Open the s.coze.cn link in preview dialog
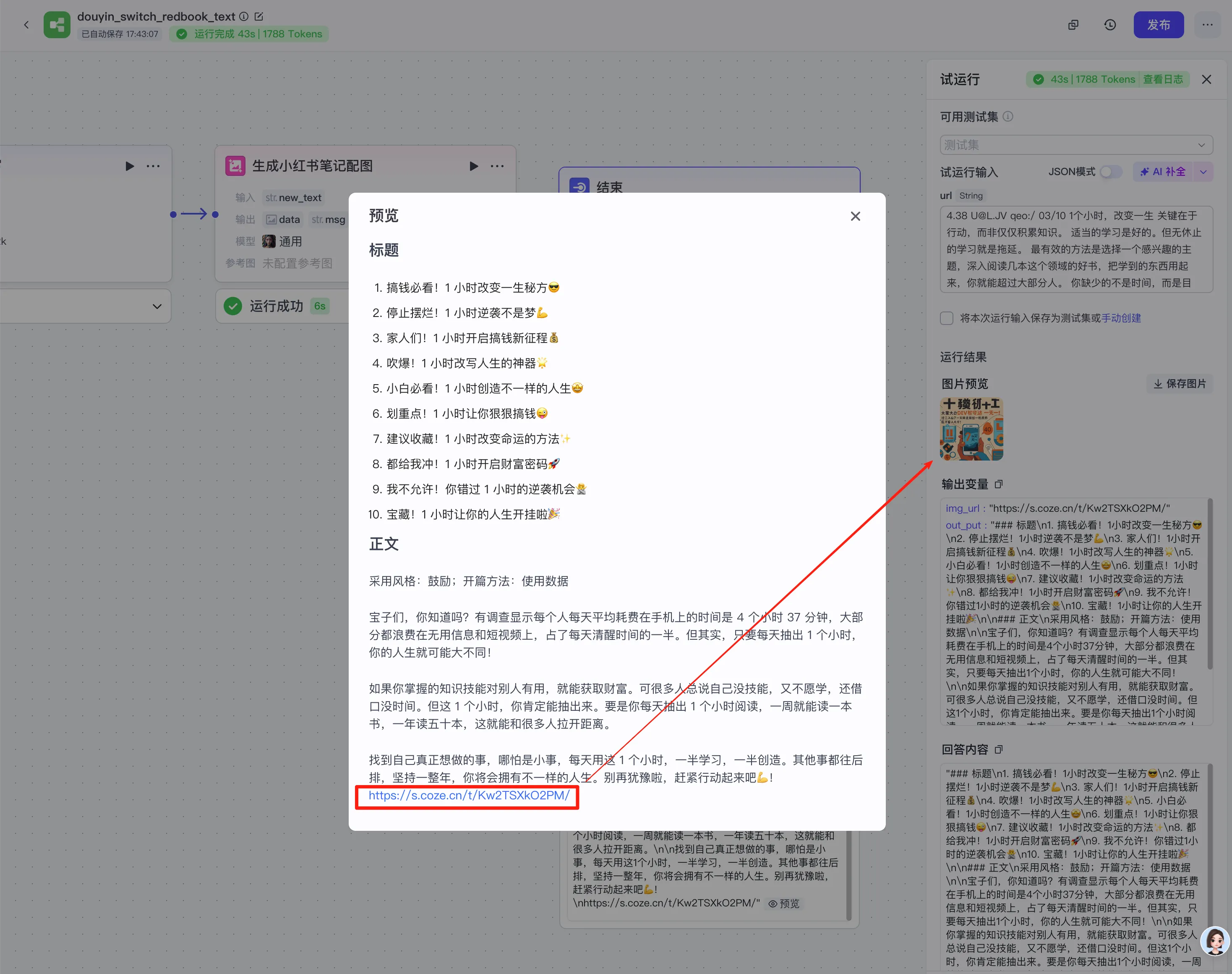The width and height of the screenshot is (1232, 974). coord(468,796)
